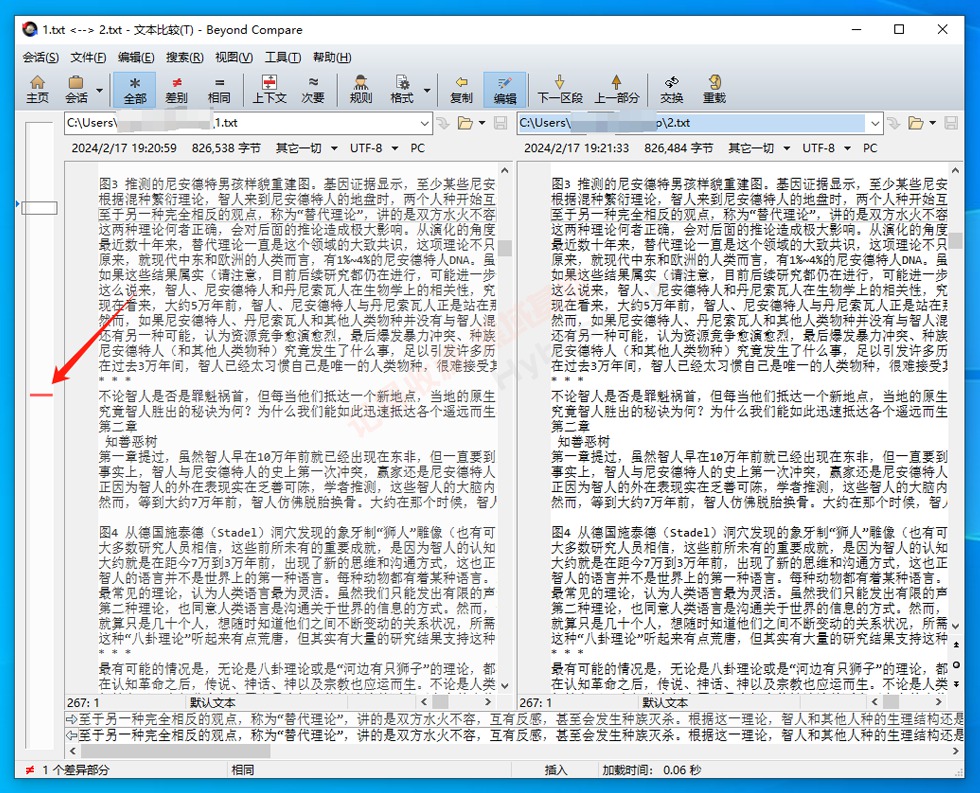Click the right pane browse arrow icon
The image size is (980, 793).
point(893,123)
